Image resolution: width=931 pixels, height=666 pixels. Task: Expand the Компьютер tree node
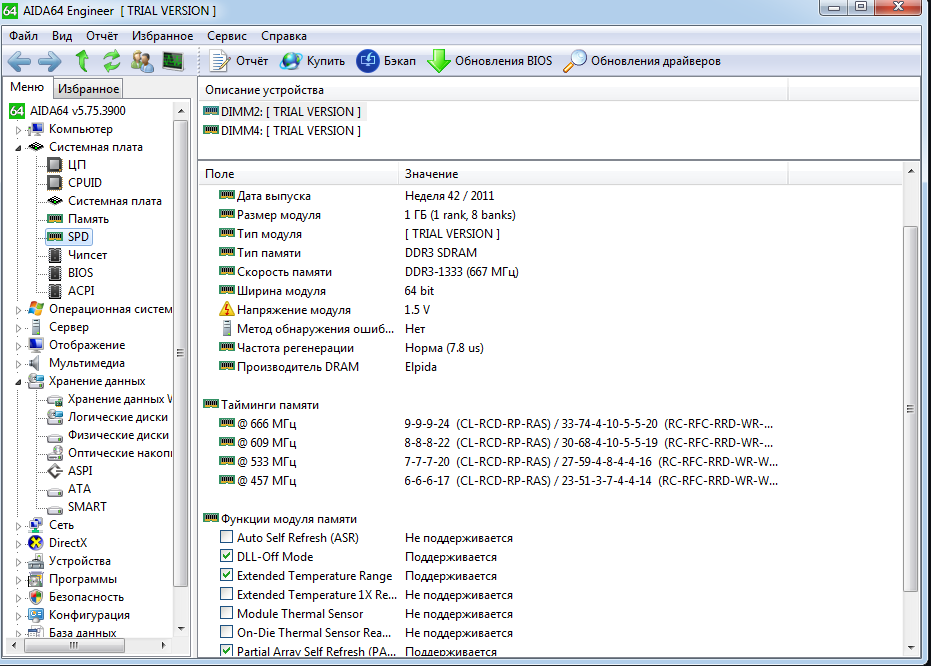[x=18, y=129]
